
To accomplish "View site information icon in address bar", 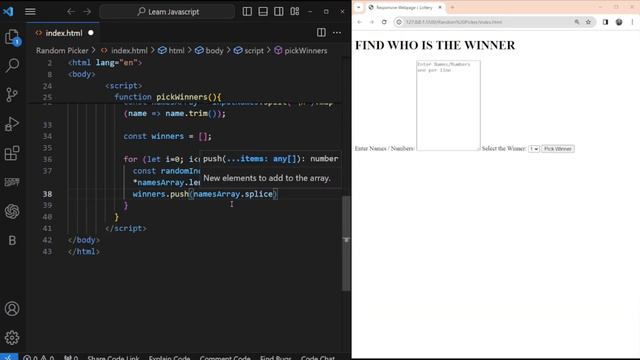I will tap(399, 22).
